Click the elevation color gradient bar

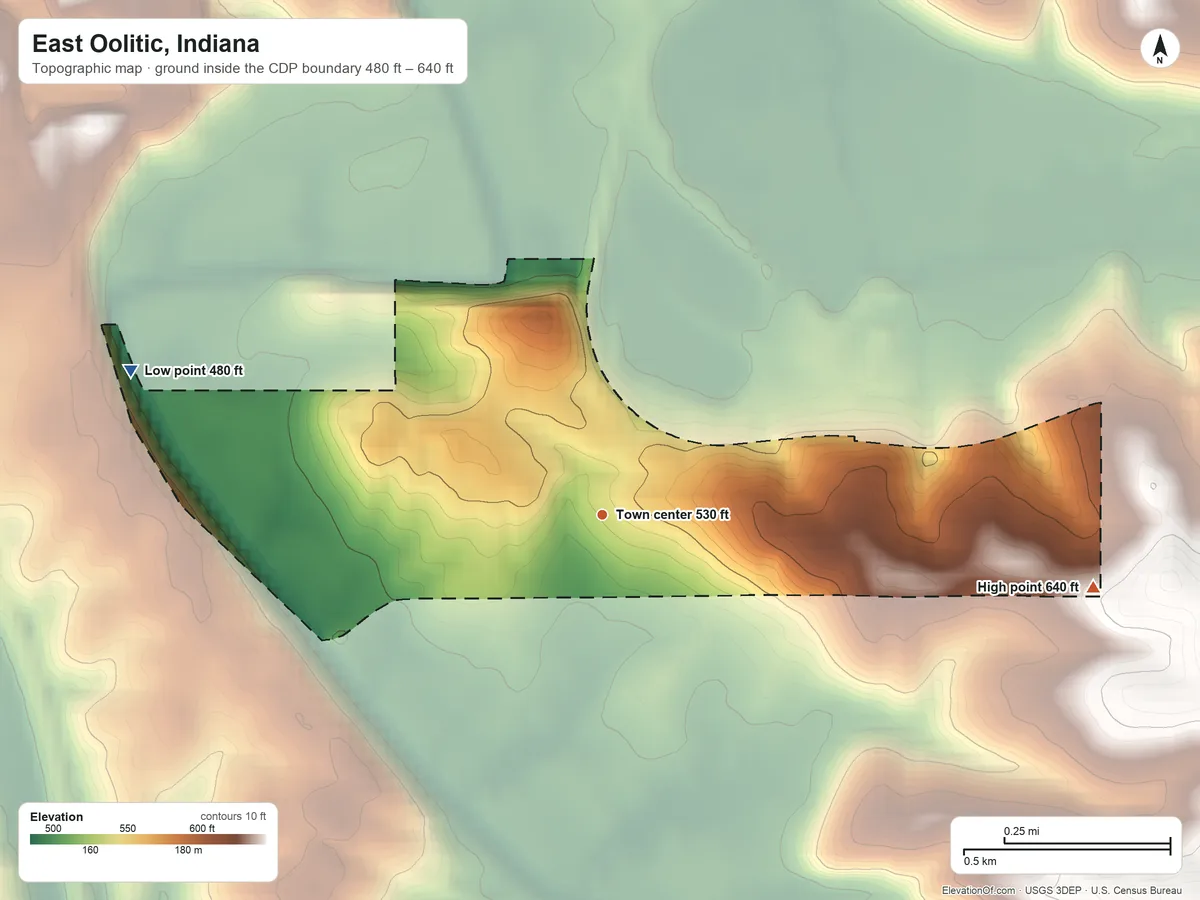click(148, 840)
